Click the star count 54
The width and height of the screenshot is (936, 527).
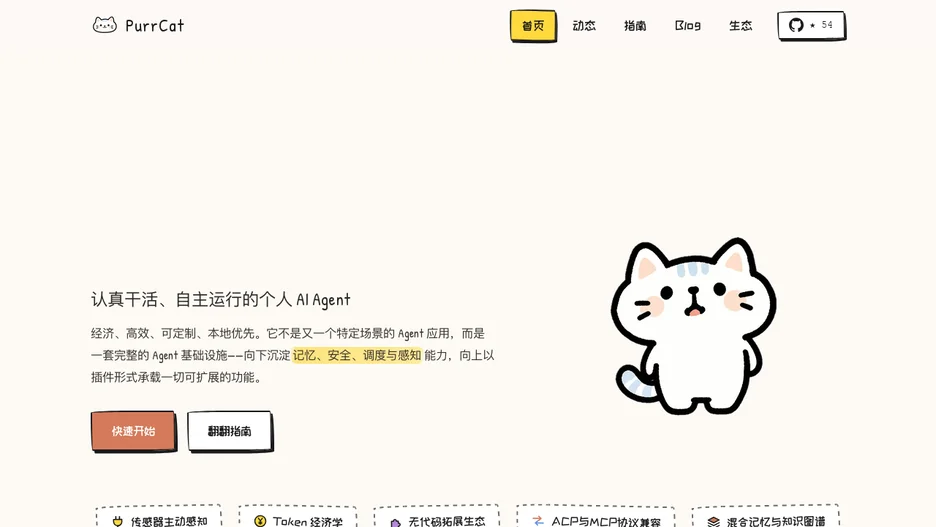(827, 25)
